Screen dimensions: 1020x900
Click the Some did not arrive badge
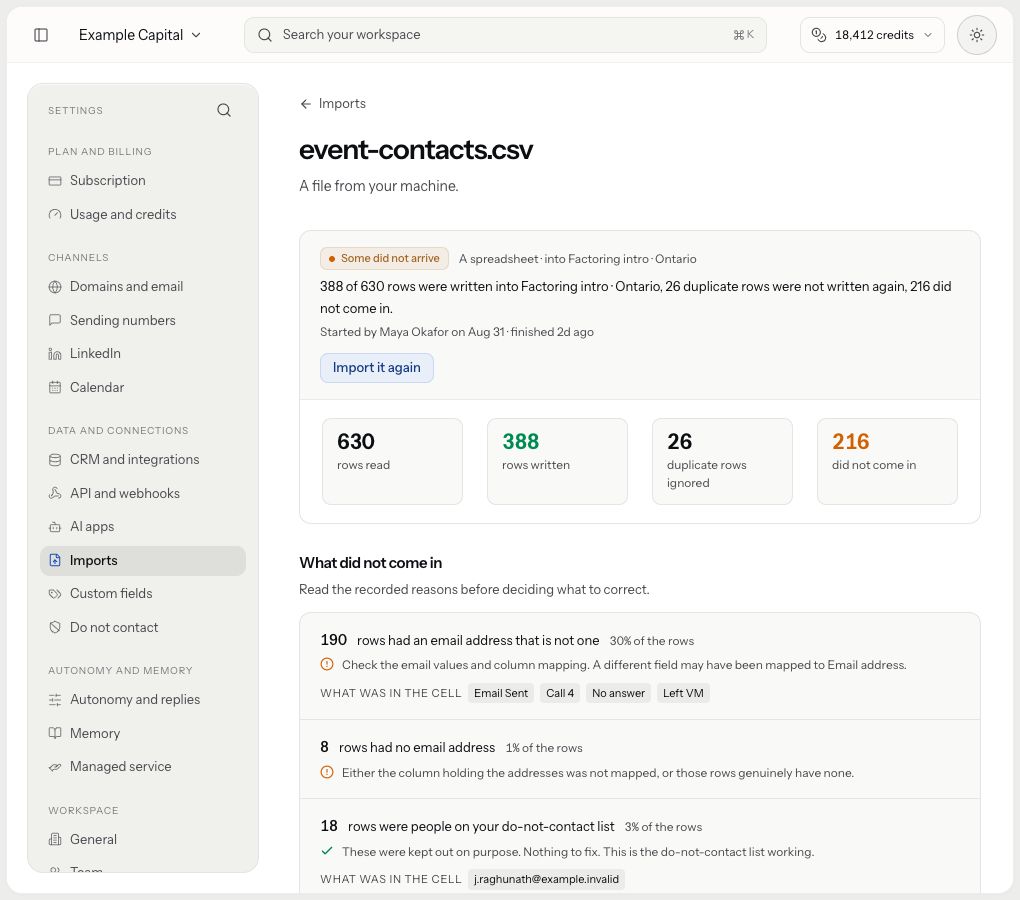384,258
